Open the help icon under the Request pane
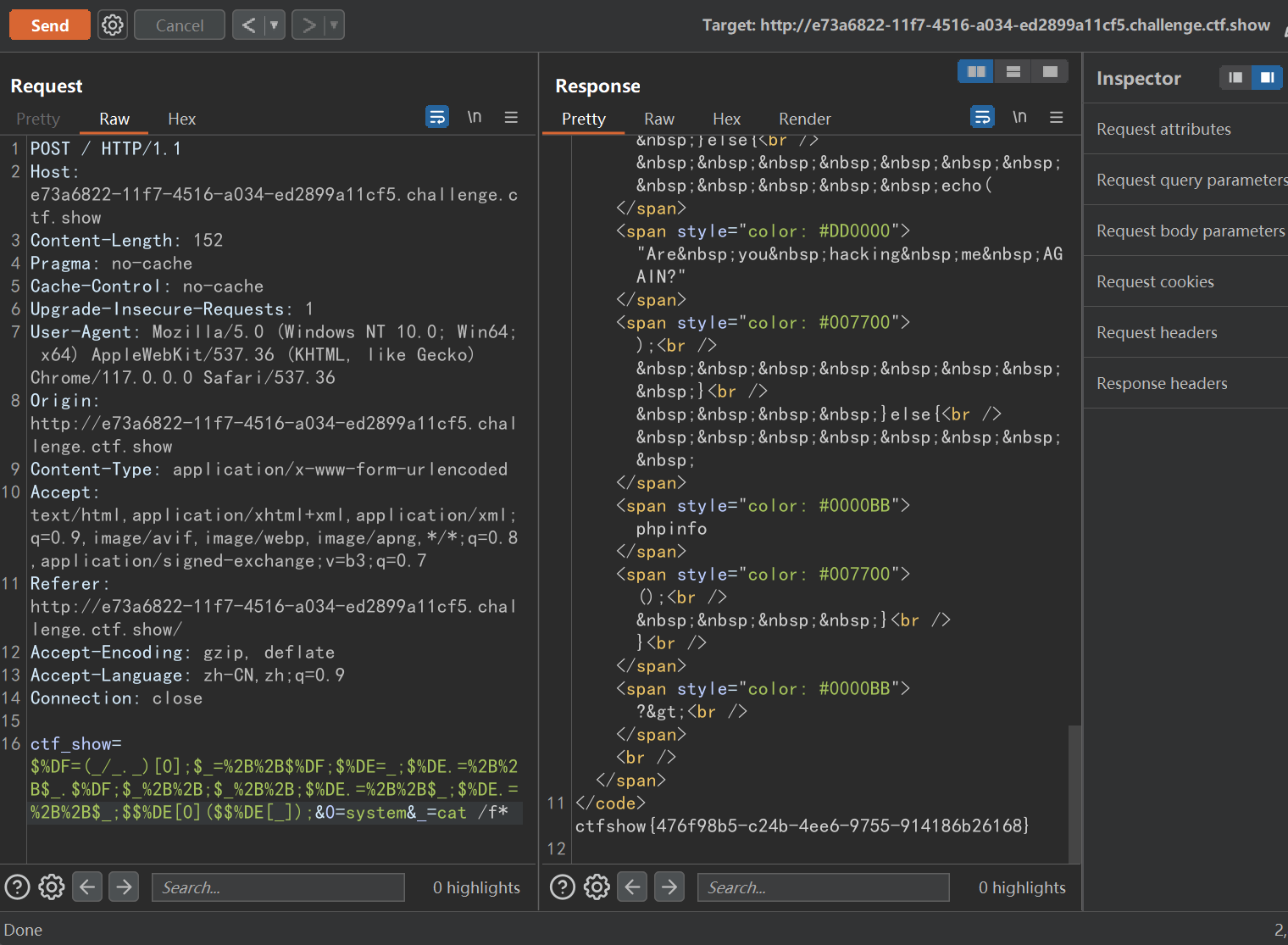 pyautogui.click(x=18, y=887)
